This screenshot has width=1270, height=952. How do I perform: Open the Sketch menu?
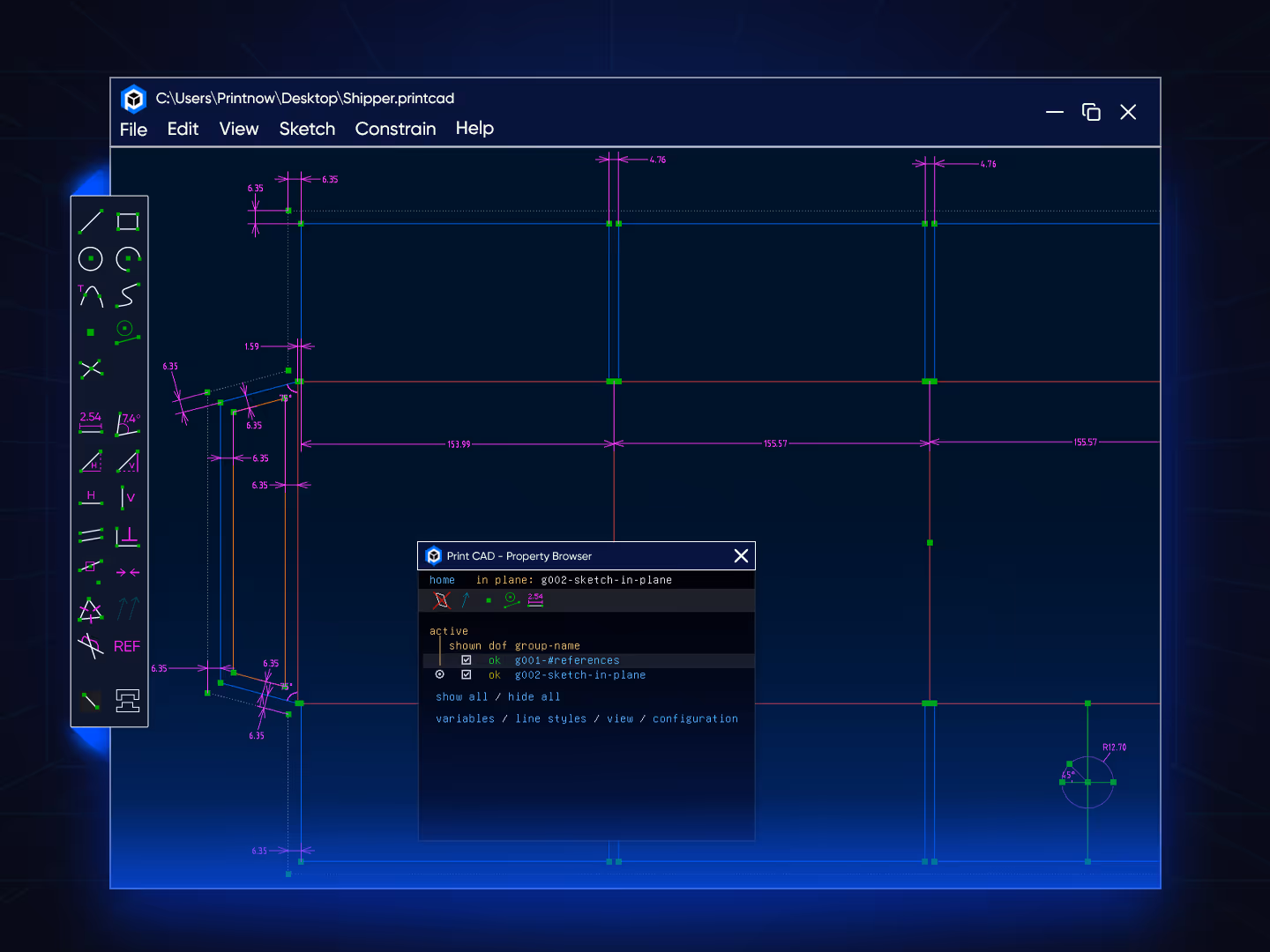307,129
